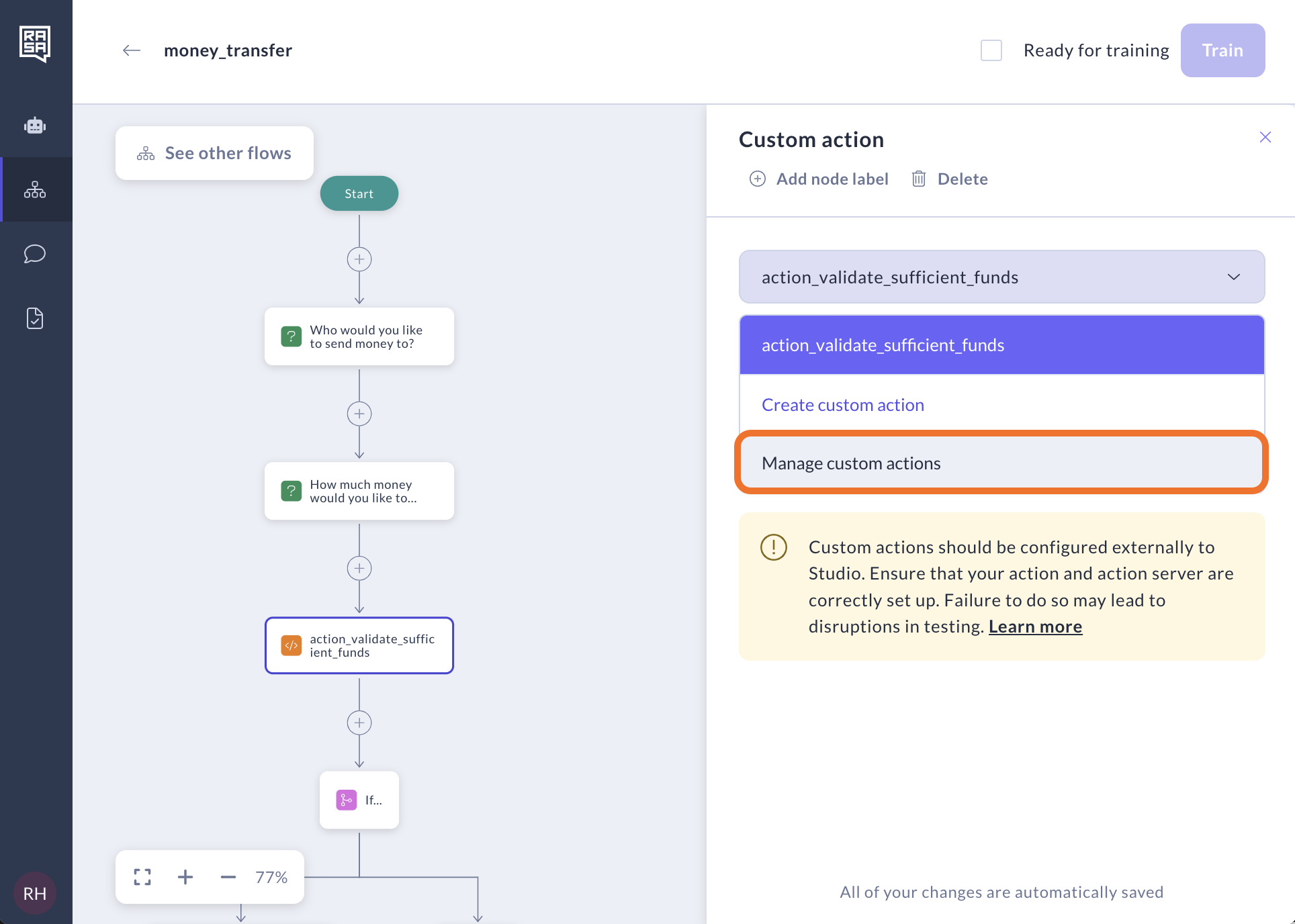The width and height of the screenshot is (1295, 924).
Task: Zoom in with the plus icon
Action: [x=185, y=877]
